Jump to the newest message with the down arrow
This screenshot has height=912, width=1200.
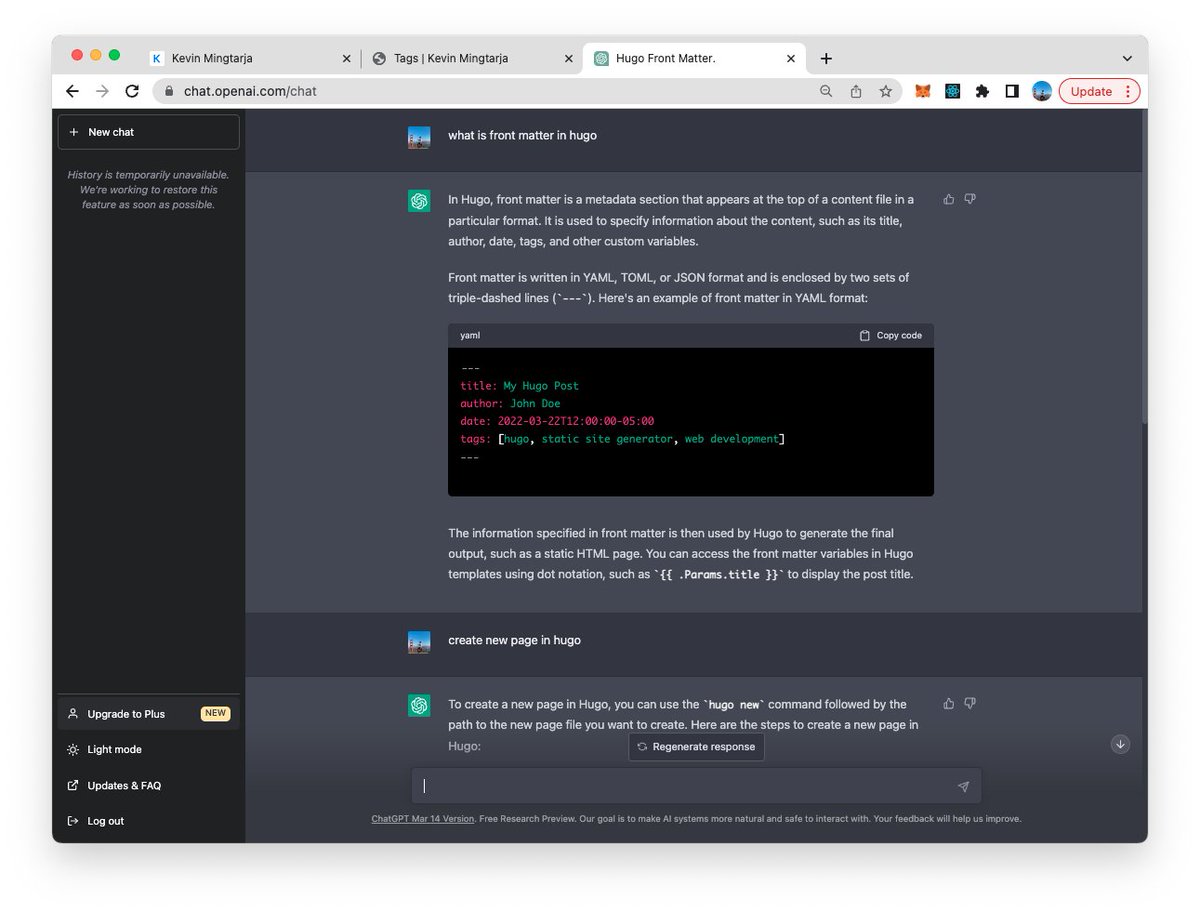click(1120, 744)
